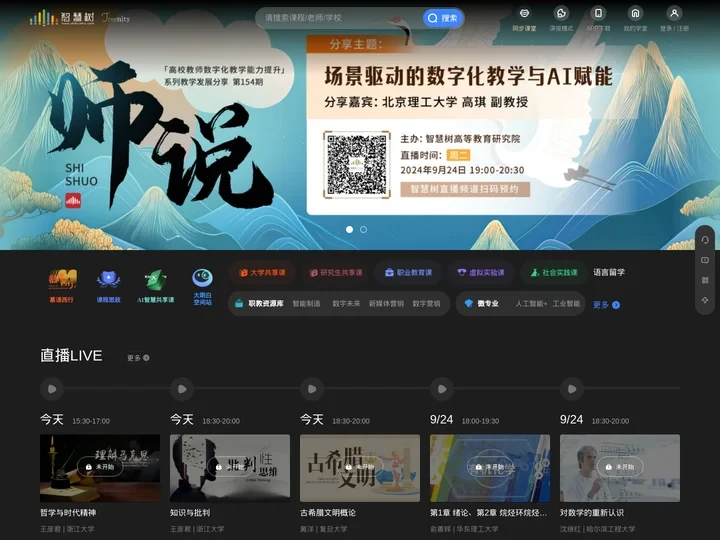The image size is (720, 540).
Task: Open the 数字未来 link
Action: pos(346,304)
